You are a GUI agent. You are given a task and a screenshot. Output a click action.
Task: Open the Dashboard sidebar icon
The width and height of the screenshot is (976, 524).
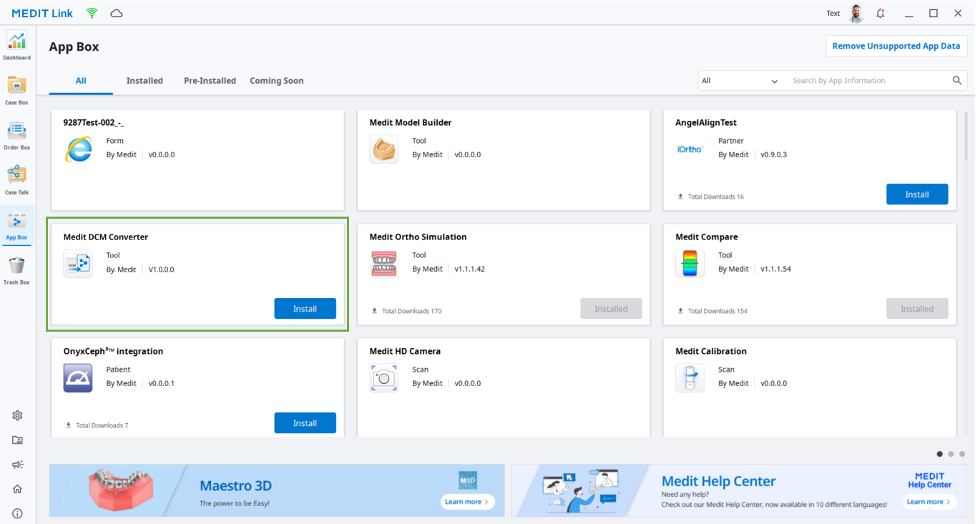tap(17, 45)
